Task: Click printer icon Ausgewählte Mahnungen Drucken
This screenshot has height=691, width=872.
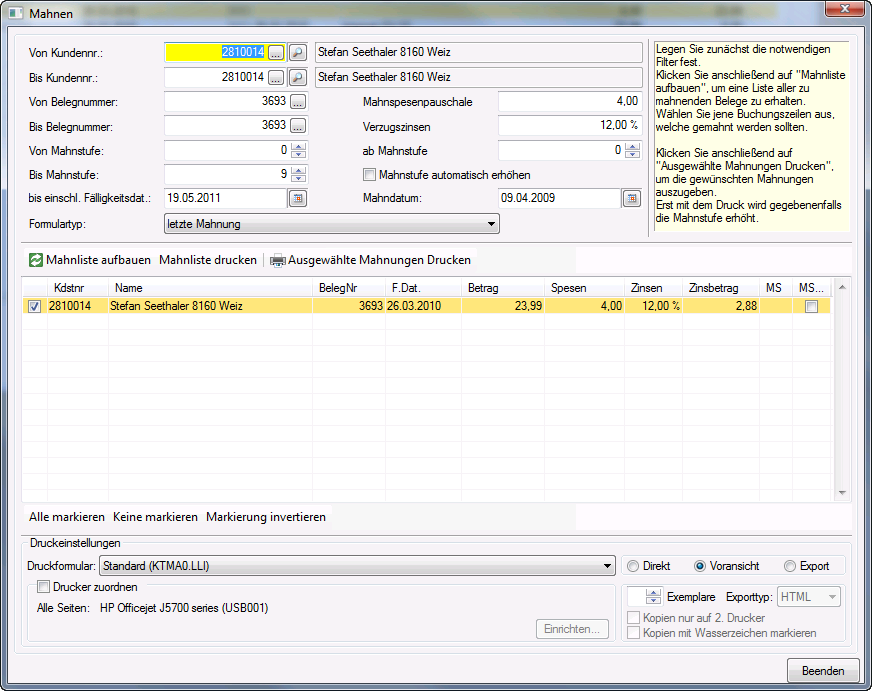Action: click(278, 260)
